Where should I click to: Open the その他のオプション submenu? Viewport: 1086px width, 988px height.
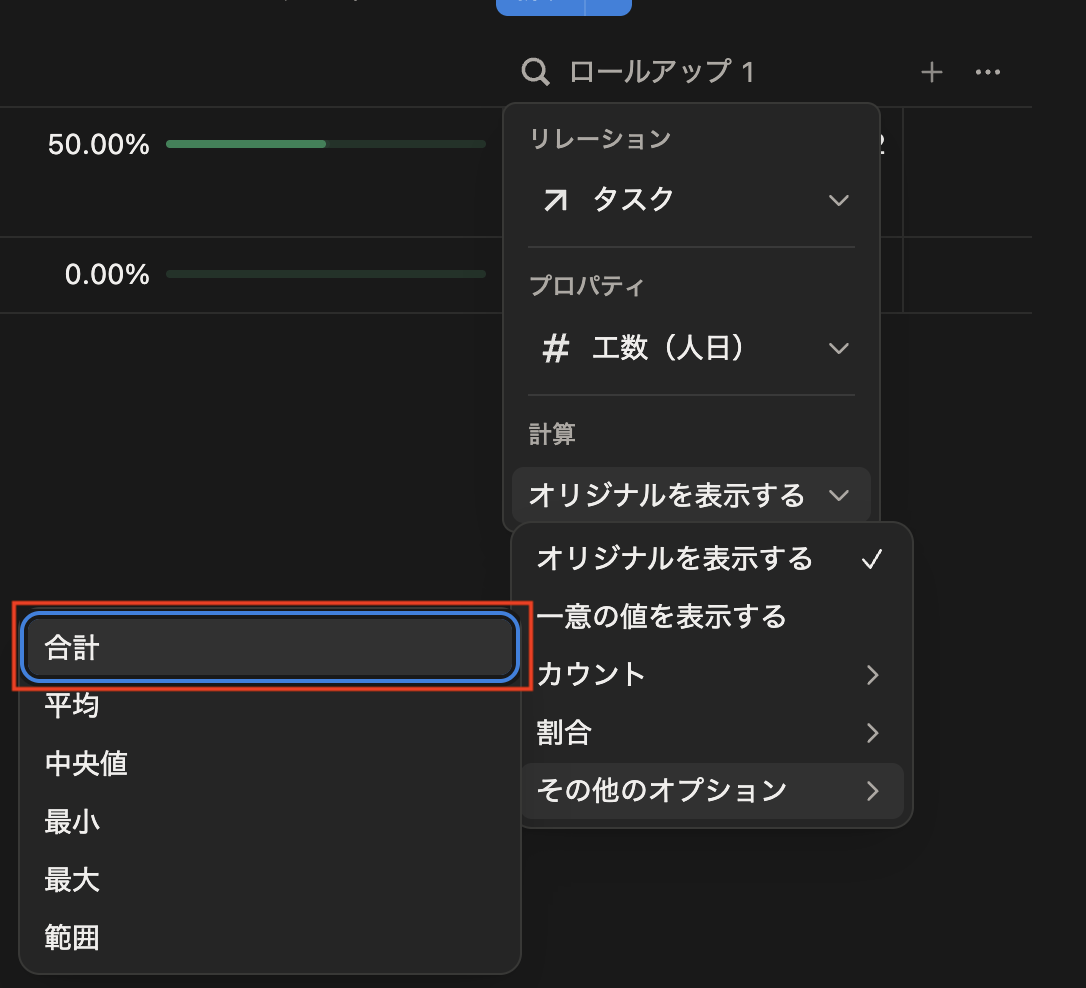point(710,791)
